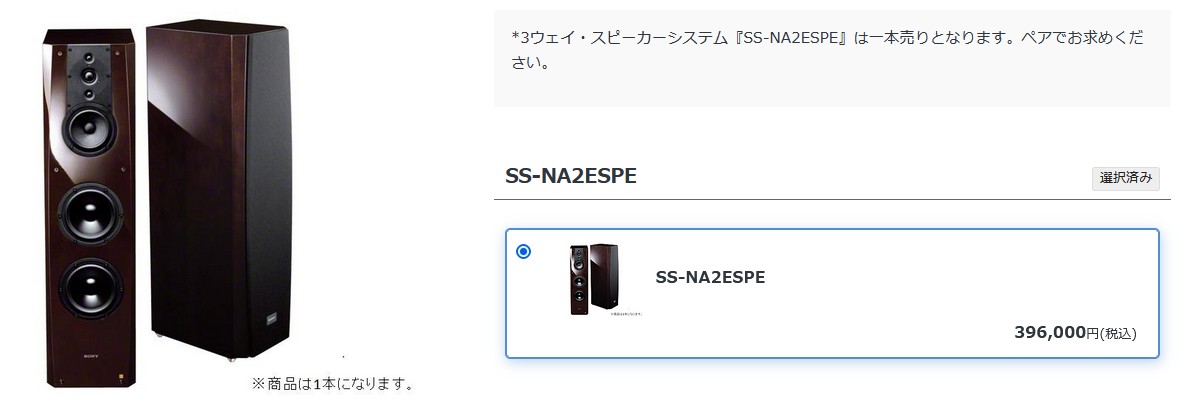Click the SS-NA2ESPE section heading
Screen dimensions: 1201x410
click(571, 176)
